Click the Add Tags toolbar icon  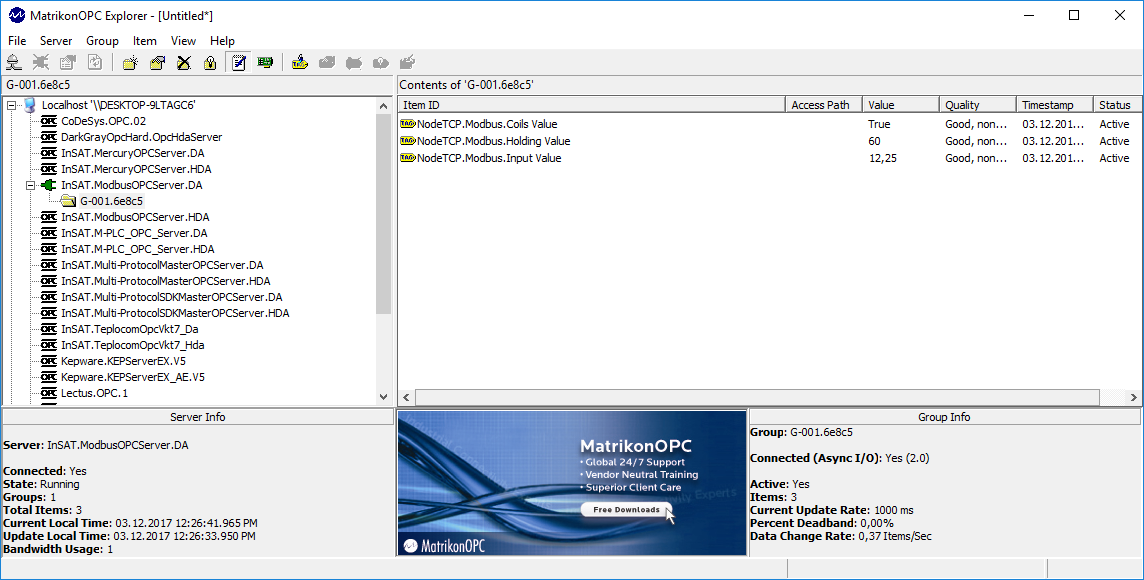tap(299, 63)
